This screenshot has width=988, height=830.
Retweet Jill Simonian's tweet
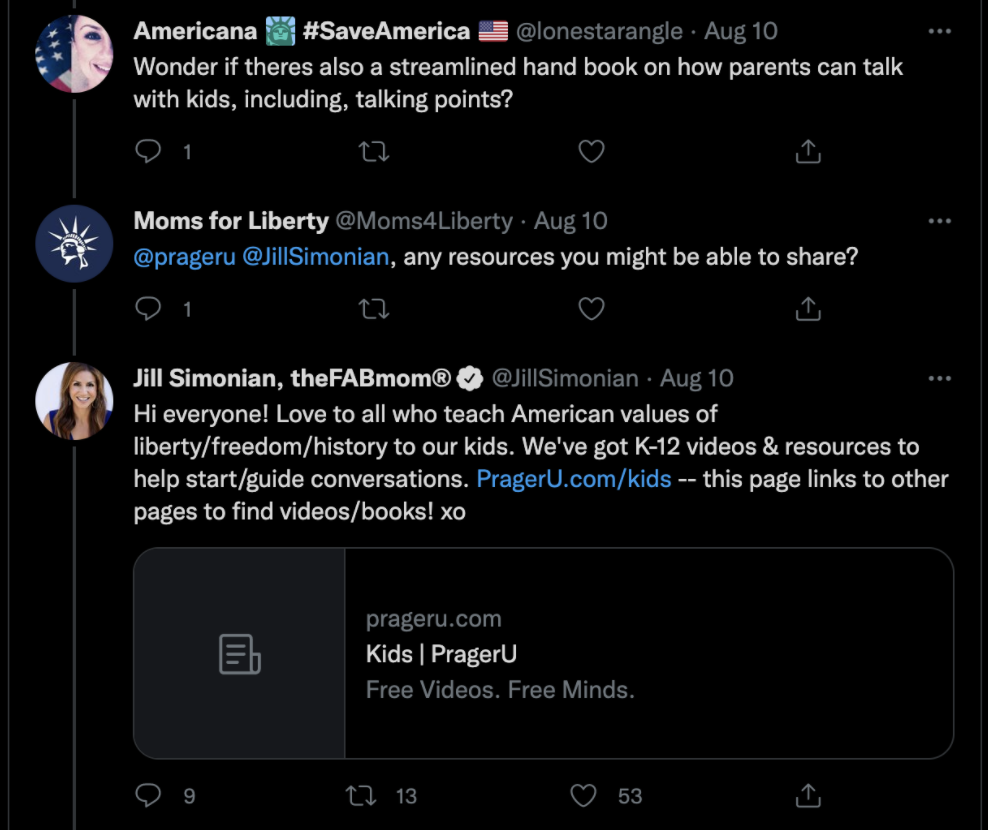(360, 795)
